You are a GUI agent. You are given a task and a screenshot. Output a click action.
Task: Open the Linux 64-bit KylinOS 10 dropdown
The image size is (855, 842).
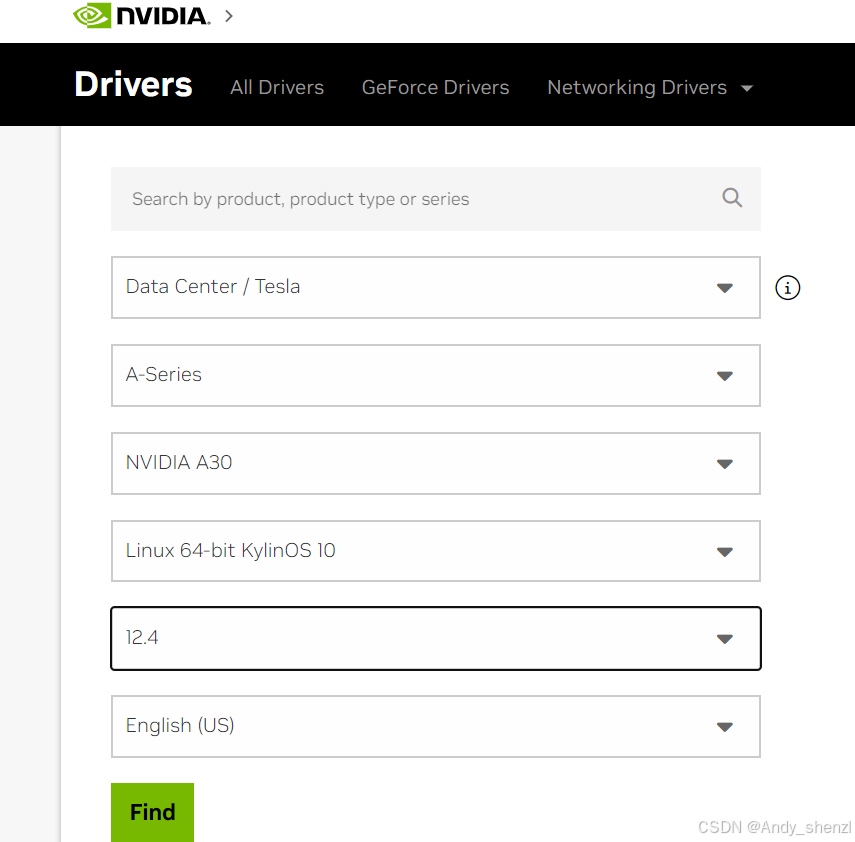(x=436, y=551)
